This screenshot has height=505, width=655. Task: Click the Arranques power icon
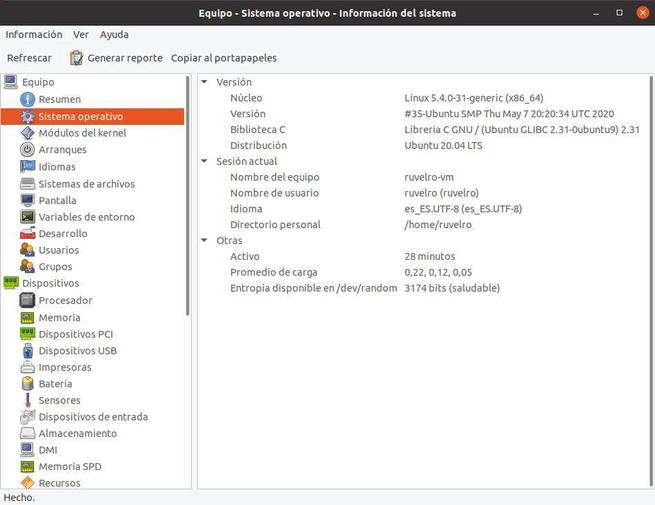click(28, 150)
